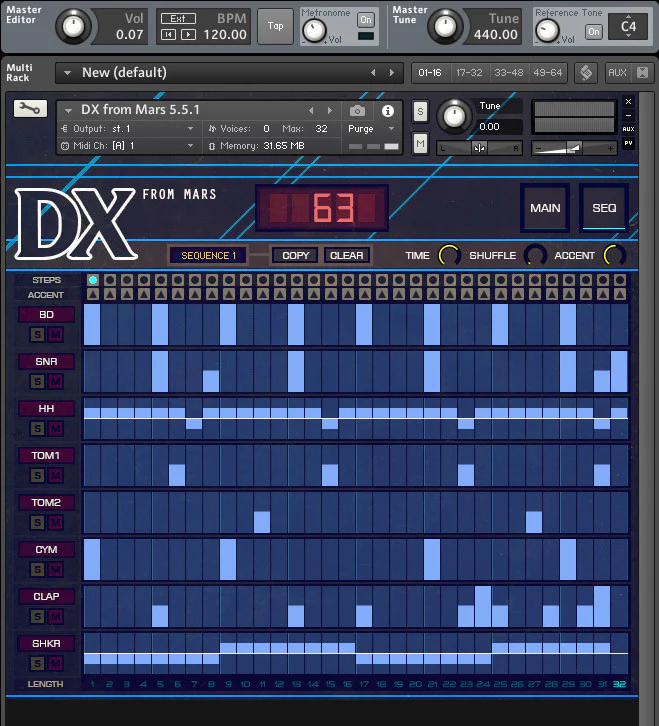
Task: Click the Kontakt logo workspace icon
Action: [x=586, y=73]
